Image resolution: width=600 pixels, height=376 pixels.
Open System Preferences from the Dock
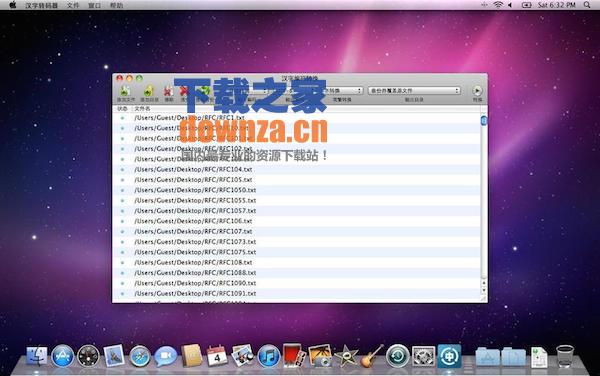pos(423,356)
